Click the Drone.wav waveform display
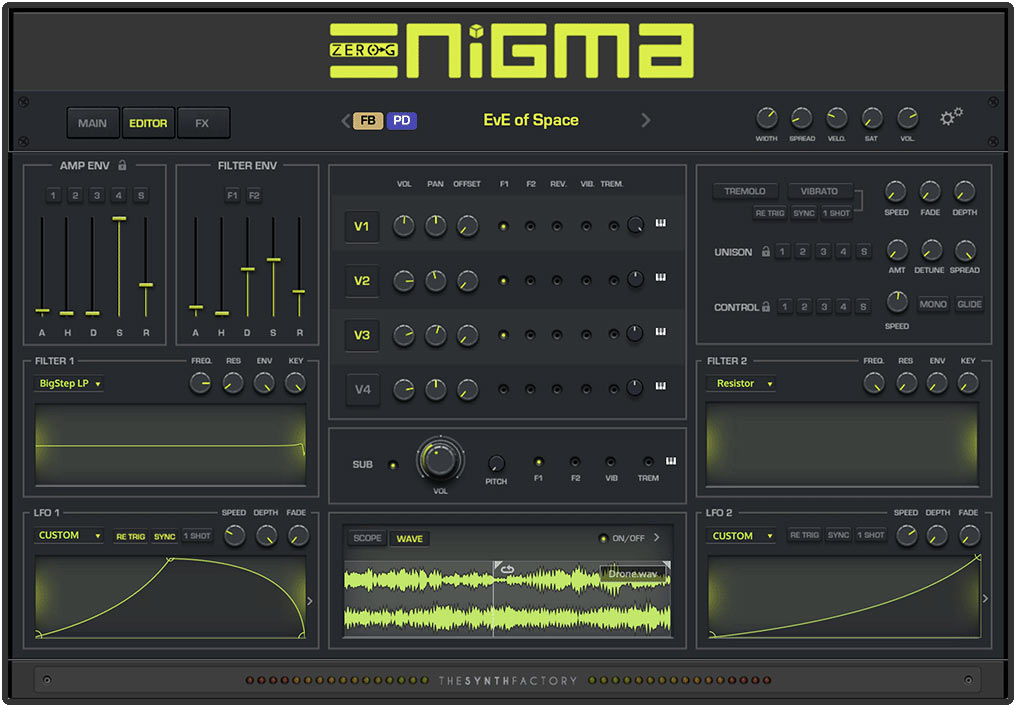The height and width of the screenshot is (707, 1016). [507, 599]
